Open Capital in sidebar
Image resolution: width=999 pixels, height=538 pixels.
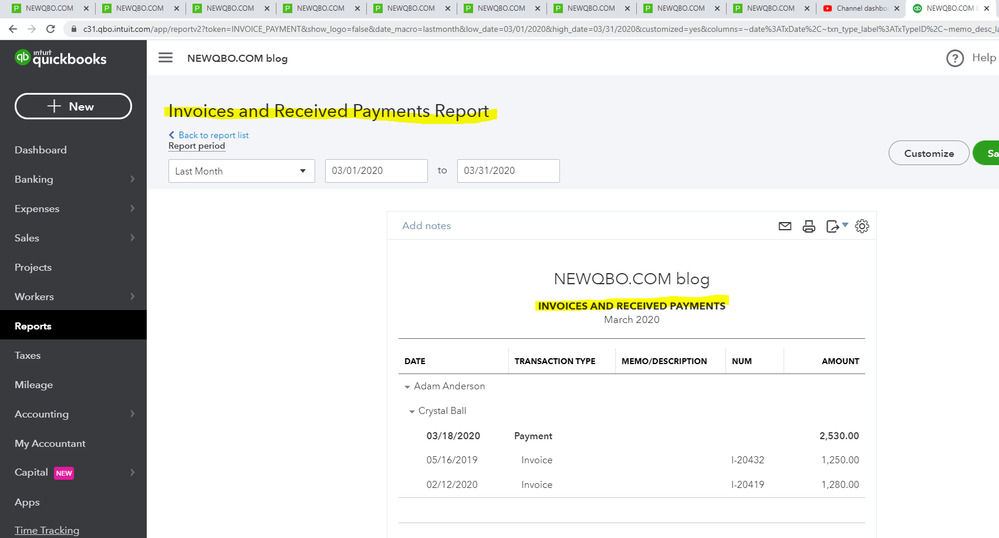31,472
